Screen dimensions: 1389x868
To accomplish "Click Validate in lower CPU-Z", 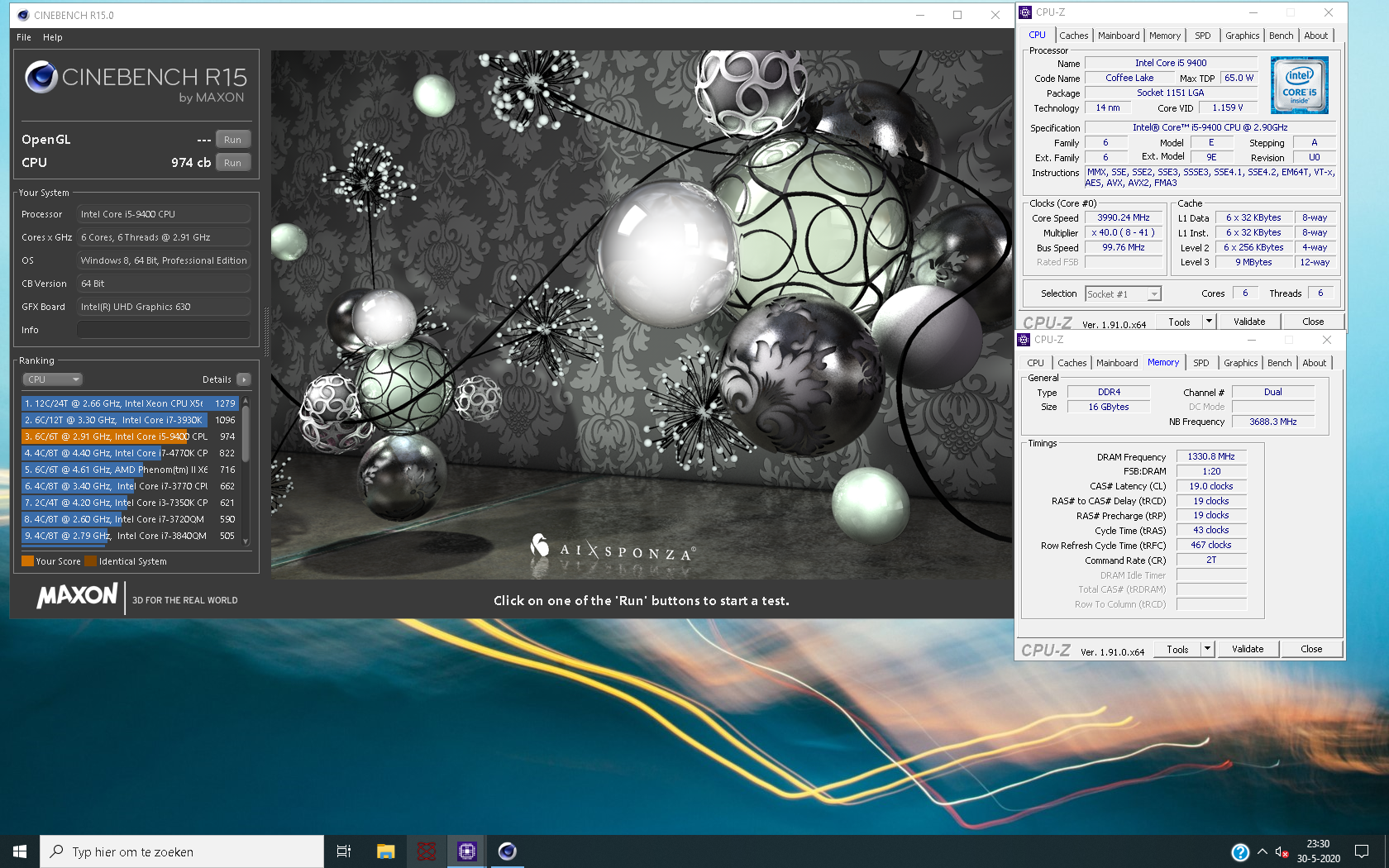I will 1248,649.
